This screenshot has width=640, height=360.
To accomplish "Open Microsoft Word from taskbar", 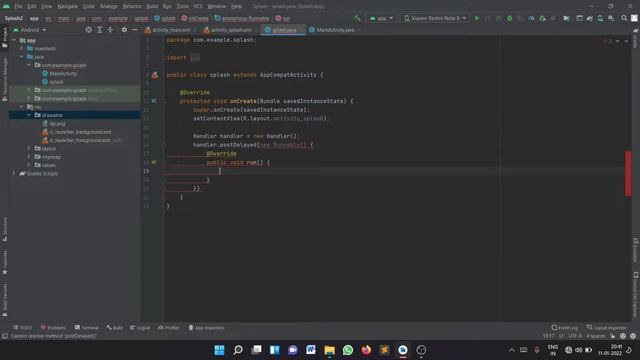I will (311, 350).
